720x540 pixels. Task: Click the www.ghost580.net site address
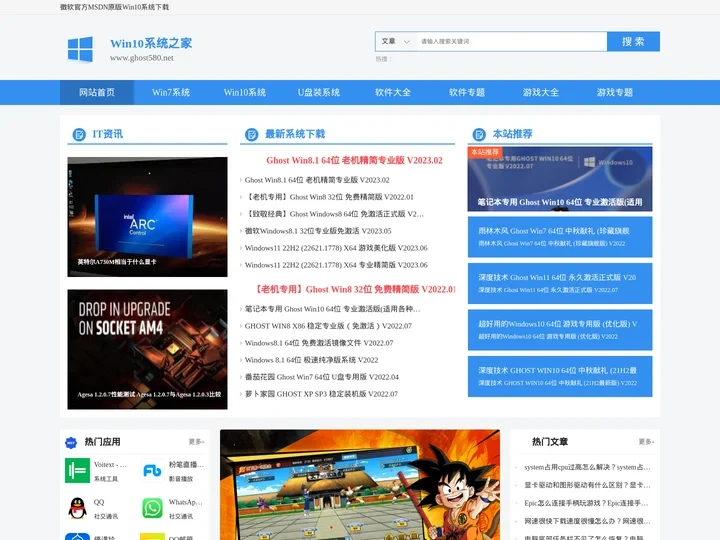tap(142, 58)
